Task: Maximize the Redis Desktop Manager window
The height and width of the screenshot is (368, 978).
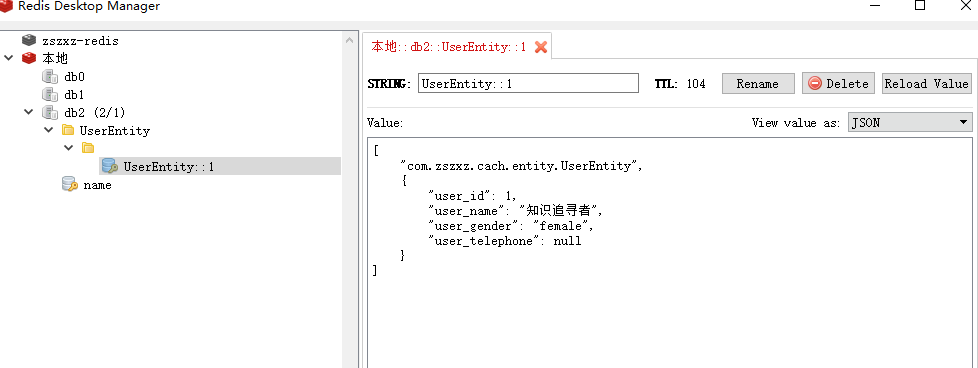Action: (x=919, y=6)
